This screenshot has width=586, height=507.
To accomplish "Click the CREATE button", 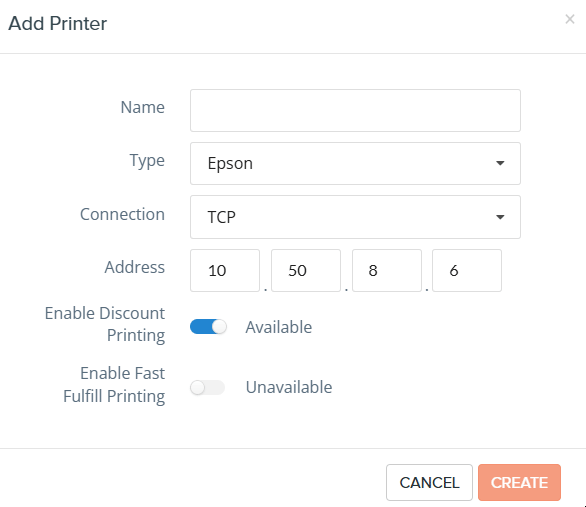I will (x=519, y=482).
